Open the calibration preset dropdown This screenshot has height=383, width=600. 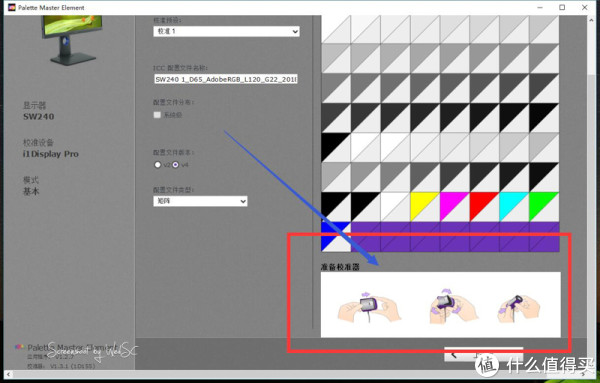point(226,31)
